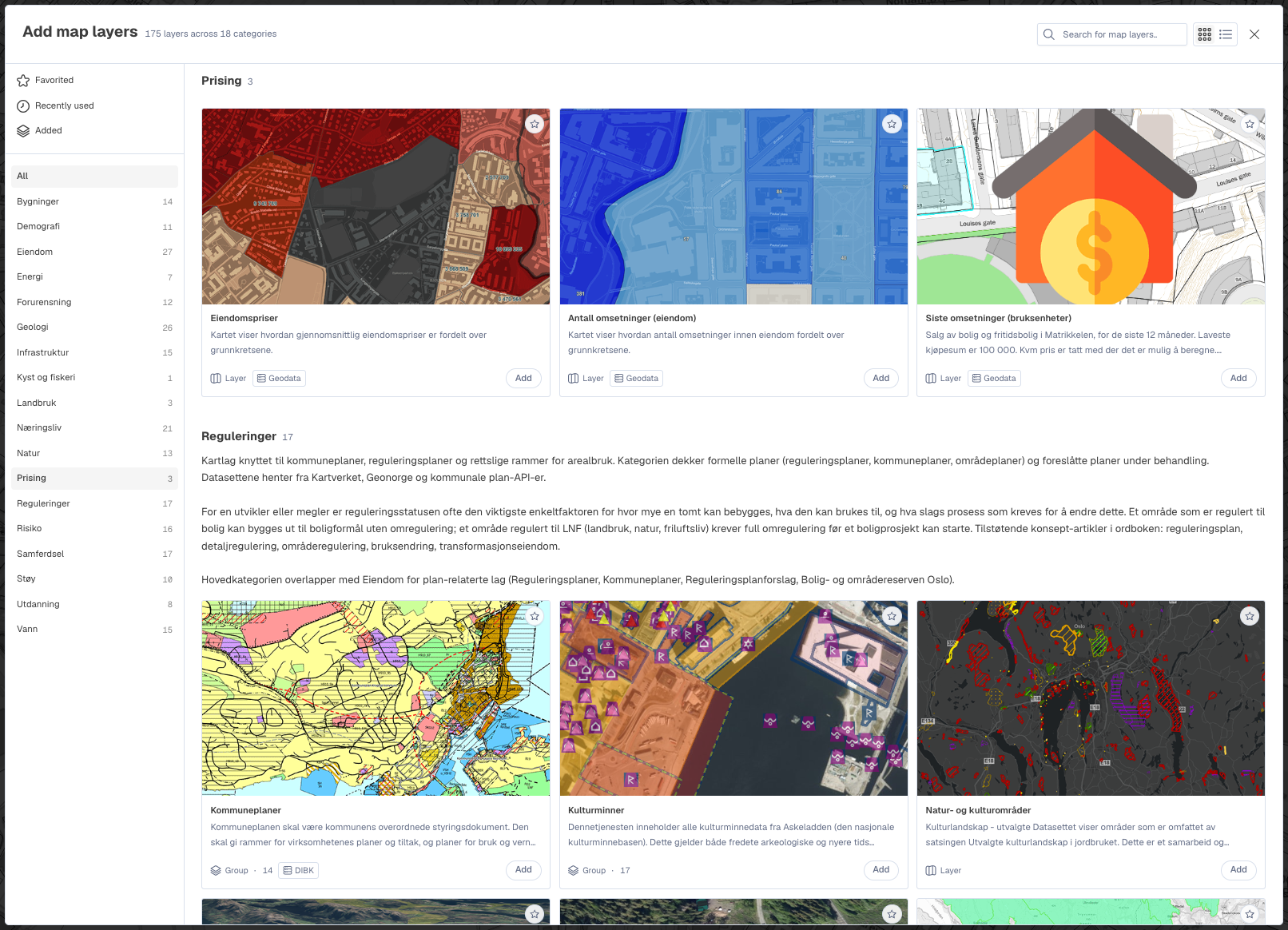This screenshot has height=930, width=1288.
Task: Click Geodata tag on Antall omsetninger card
Action: click(x=637, y=378)
